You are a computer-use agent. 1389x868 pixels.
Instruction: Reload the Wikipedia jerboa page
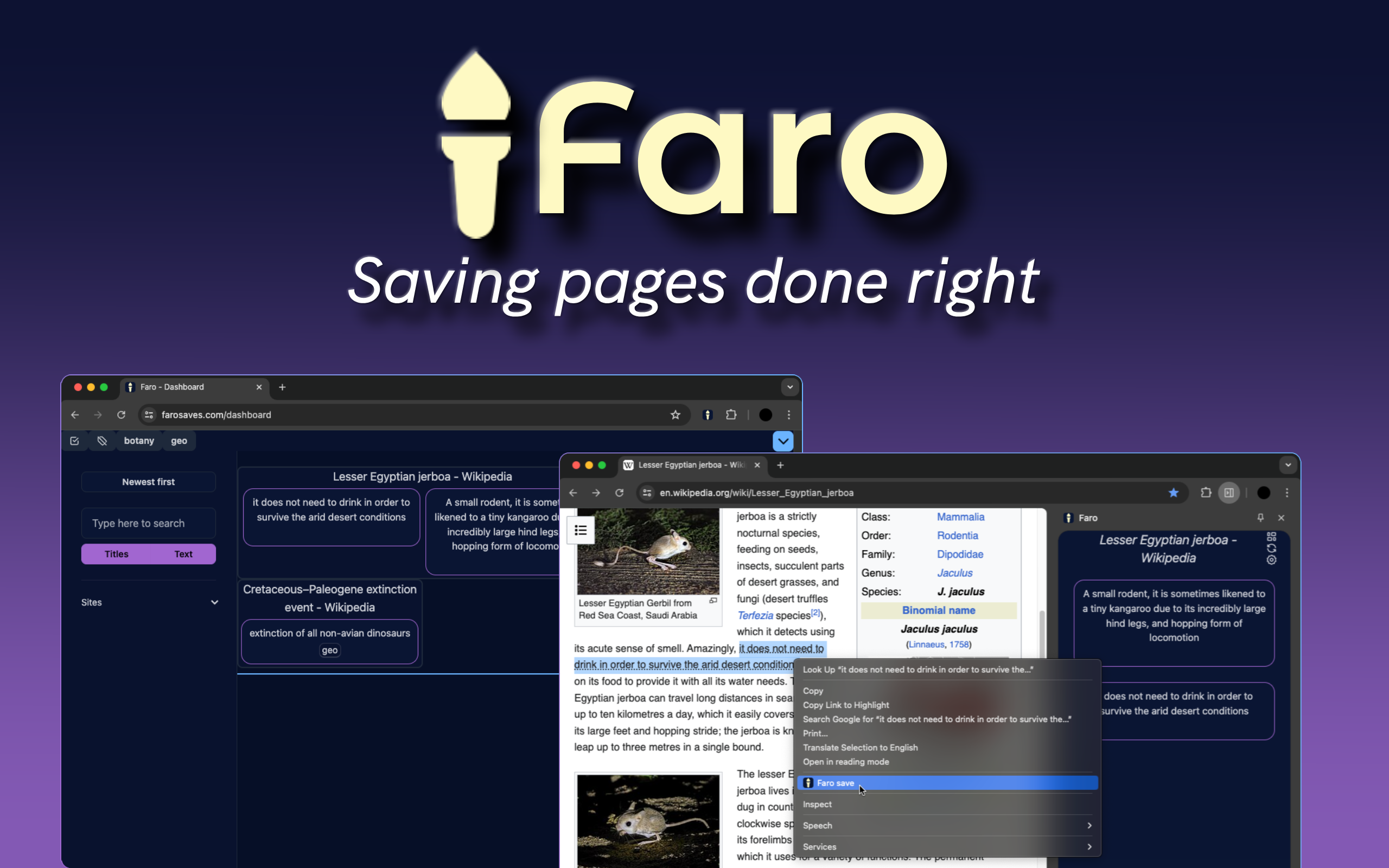pyautogui.click(x=619, y=493)
